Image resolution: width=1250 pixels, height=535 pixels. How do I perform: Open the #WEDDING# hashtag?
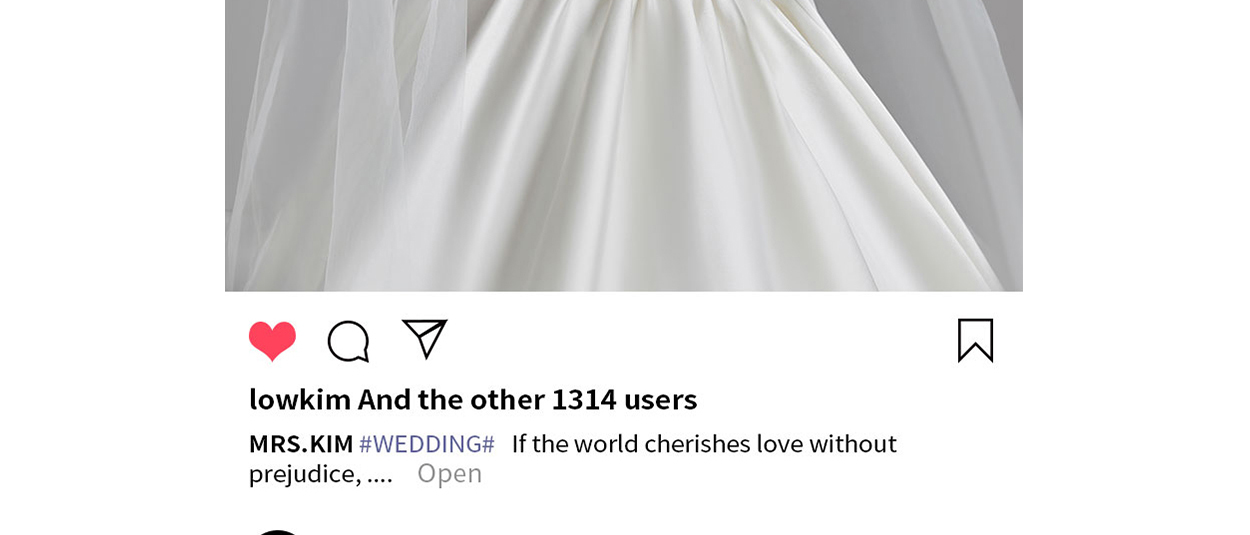(427, 443)
